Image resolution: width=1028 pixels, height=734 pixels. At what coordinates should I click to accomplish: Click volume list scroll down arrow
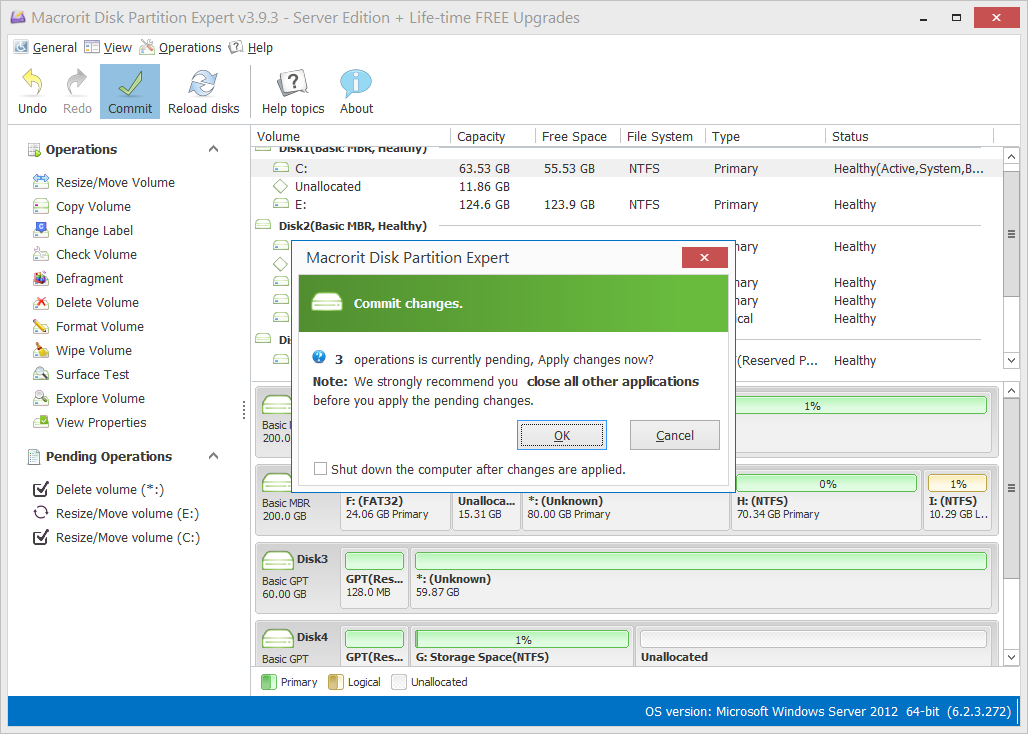[x=1011, y=360]
